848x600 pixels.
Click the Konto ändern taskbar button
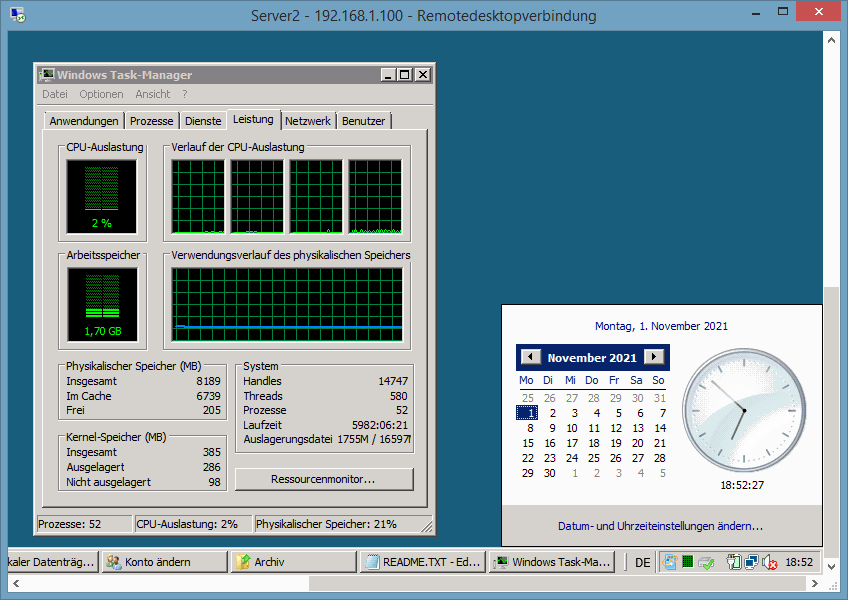164,562
